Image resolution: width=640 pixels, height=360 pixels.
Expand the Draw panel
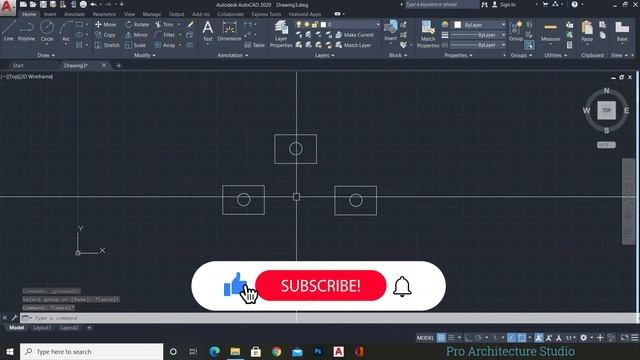pos(46,55)
